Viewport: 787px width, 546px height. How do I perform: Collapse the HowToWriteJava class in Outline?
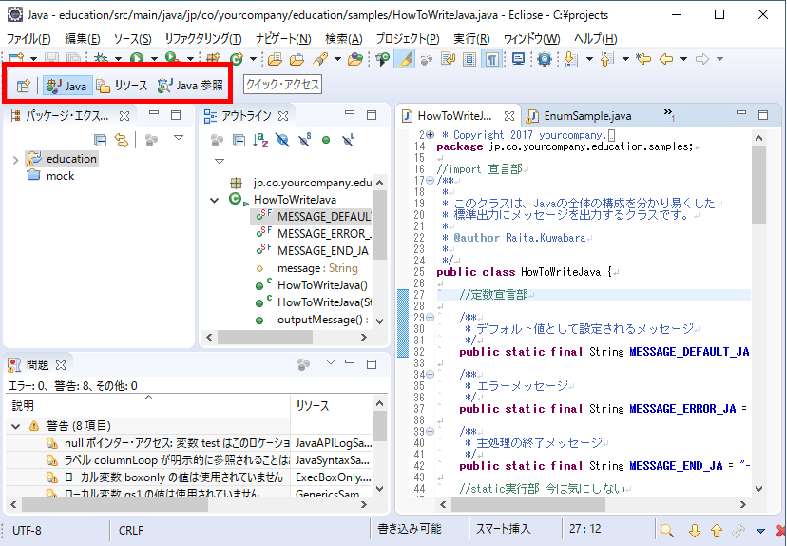pyautogui.click(x=214, y=200)
